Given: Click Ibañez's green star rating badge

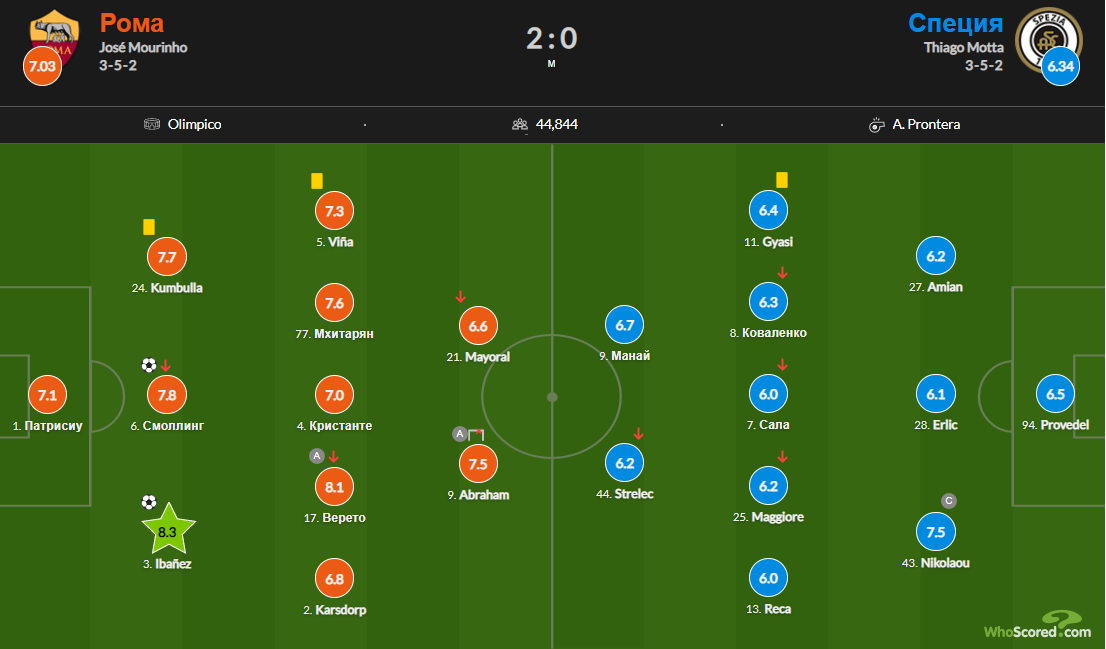Looking at the screenshot, I should 168,530.
